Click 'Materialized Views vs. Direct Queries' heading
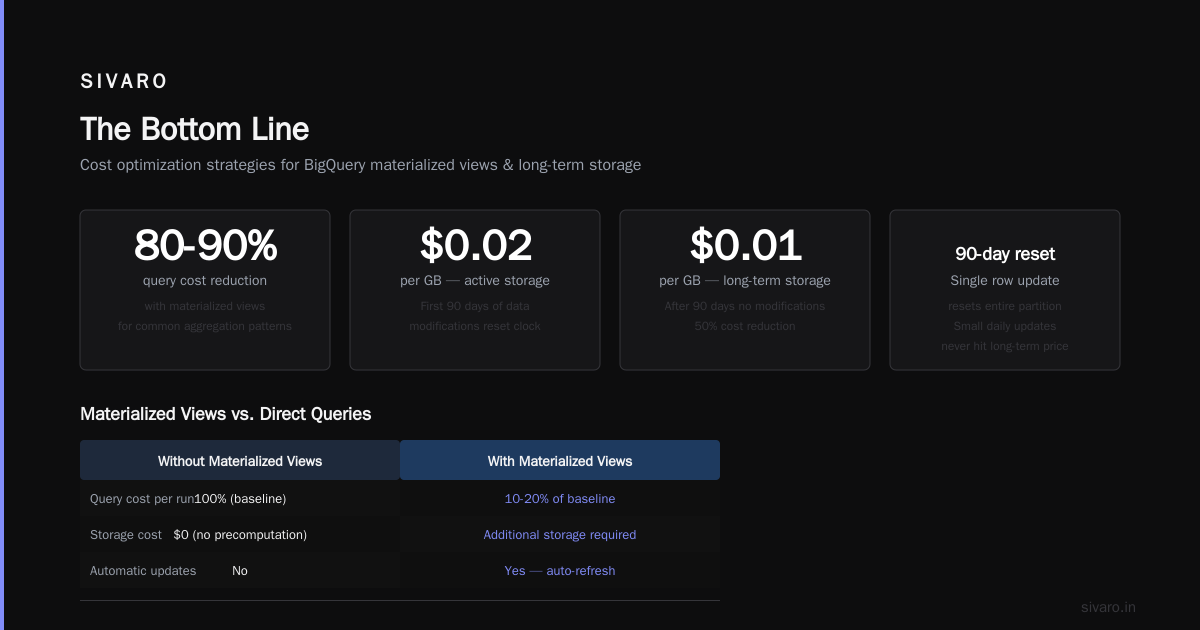 (225, 414)
